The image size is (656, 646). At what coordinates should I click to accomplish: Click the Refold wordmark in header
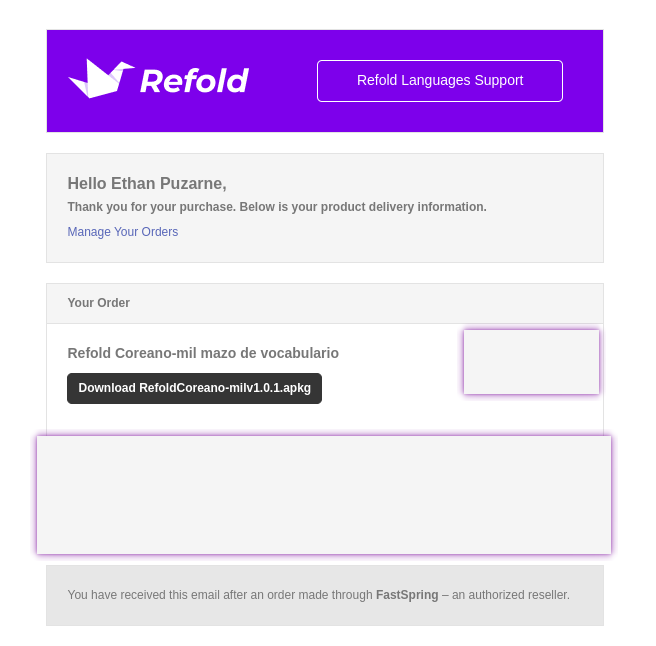tap(194, 81)
